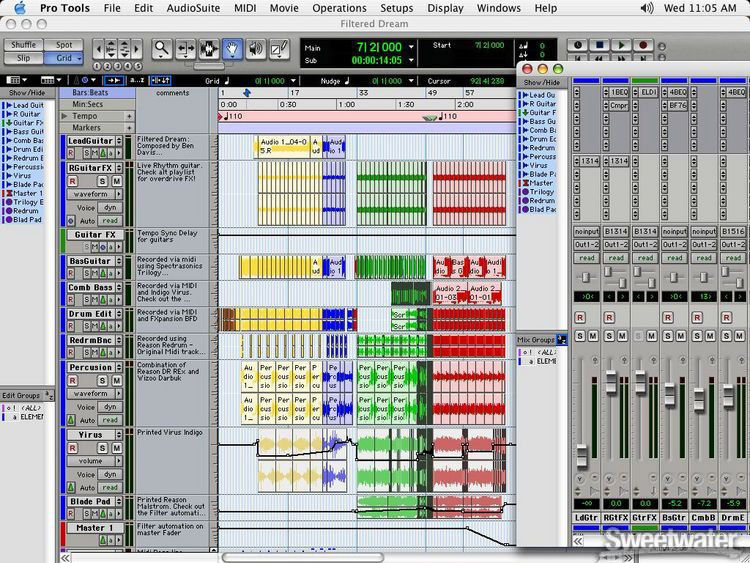This screenshot has height=563, width=750.
Task: Open the Pro Tools File menu
Action: pyautogui.click(x=112, y=8)
